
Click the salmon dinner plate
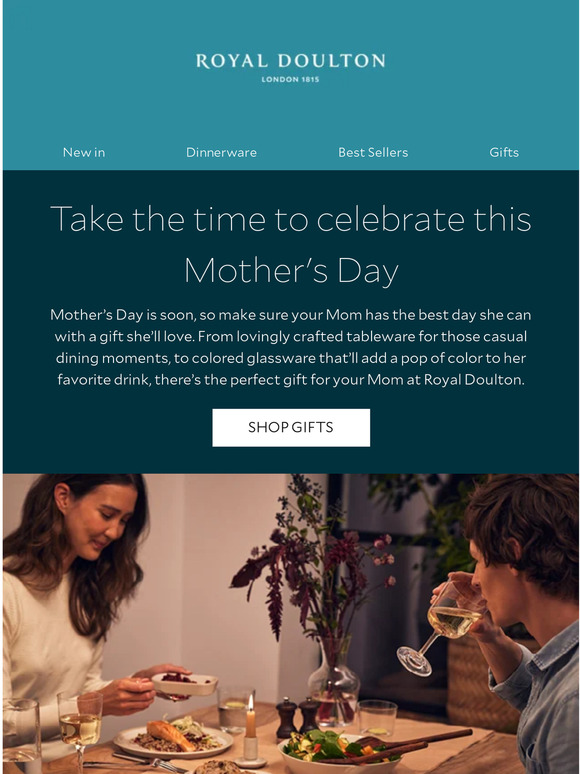point(173,738)
